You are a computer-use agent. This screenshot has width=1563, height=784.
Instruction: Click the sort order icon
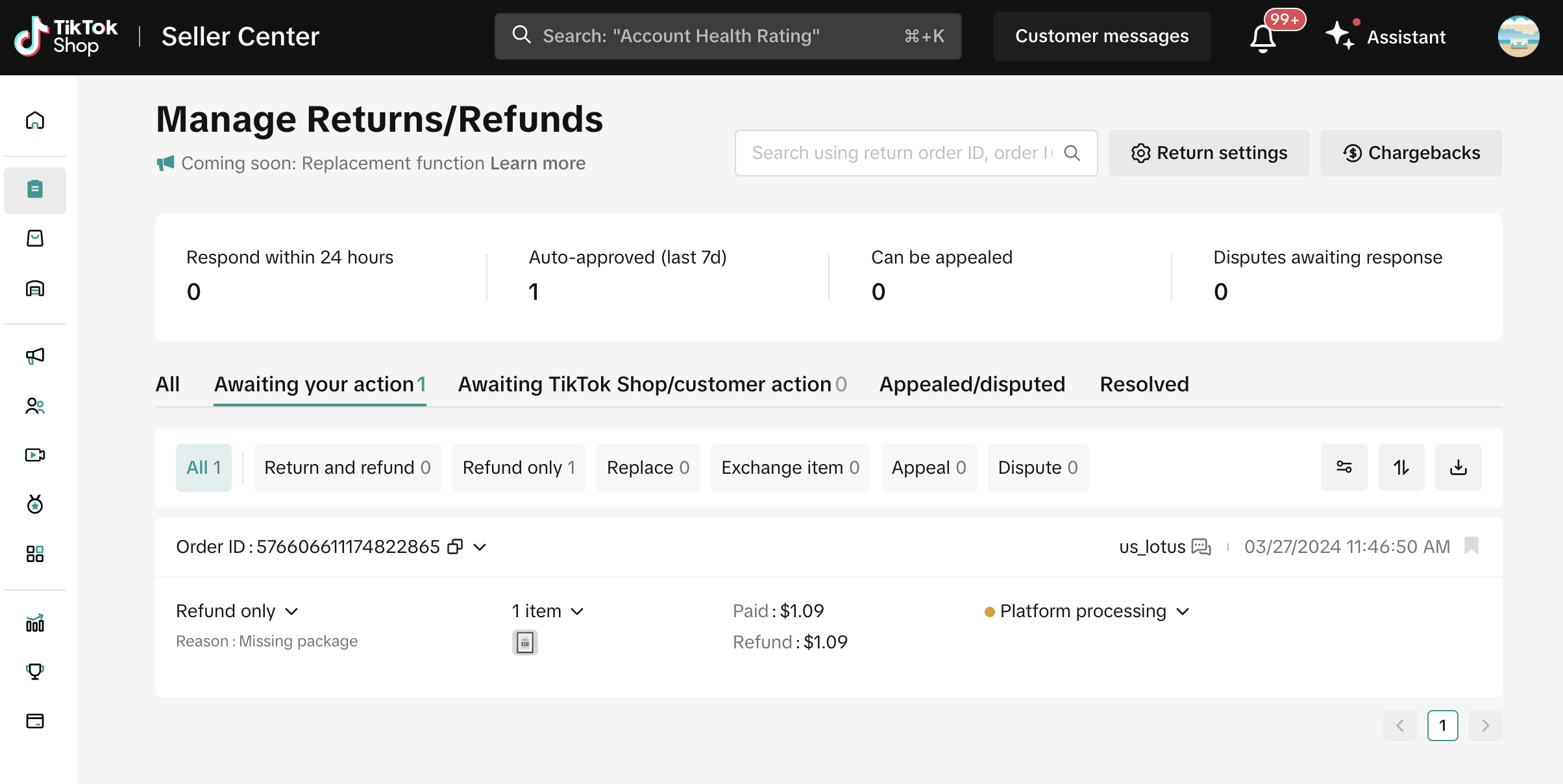[1401, 467]
